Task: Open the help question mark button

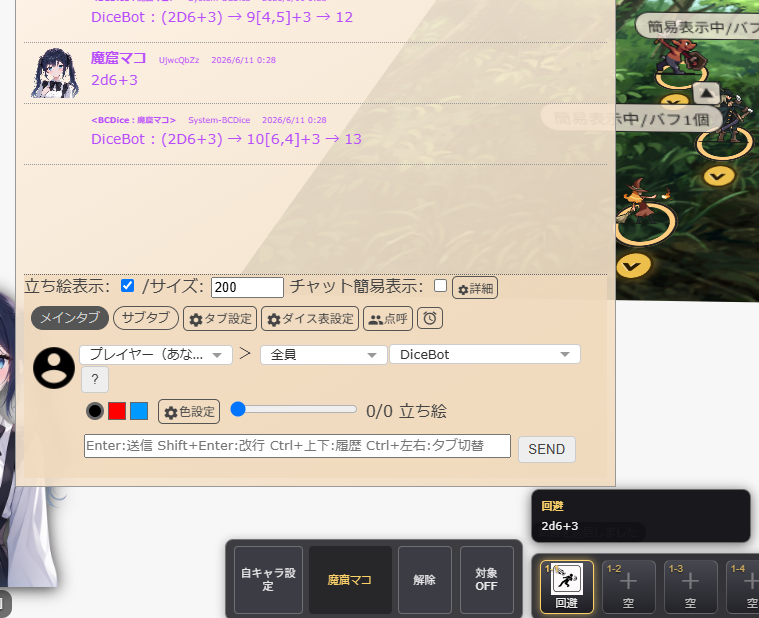Action: [95, 379]
